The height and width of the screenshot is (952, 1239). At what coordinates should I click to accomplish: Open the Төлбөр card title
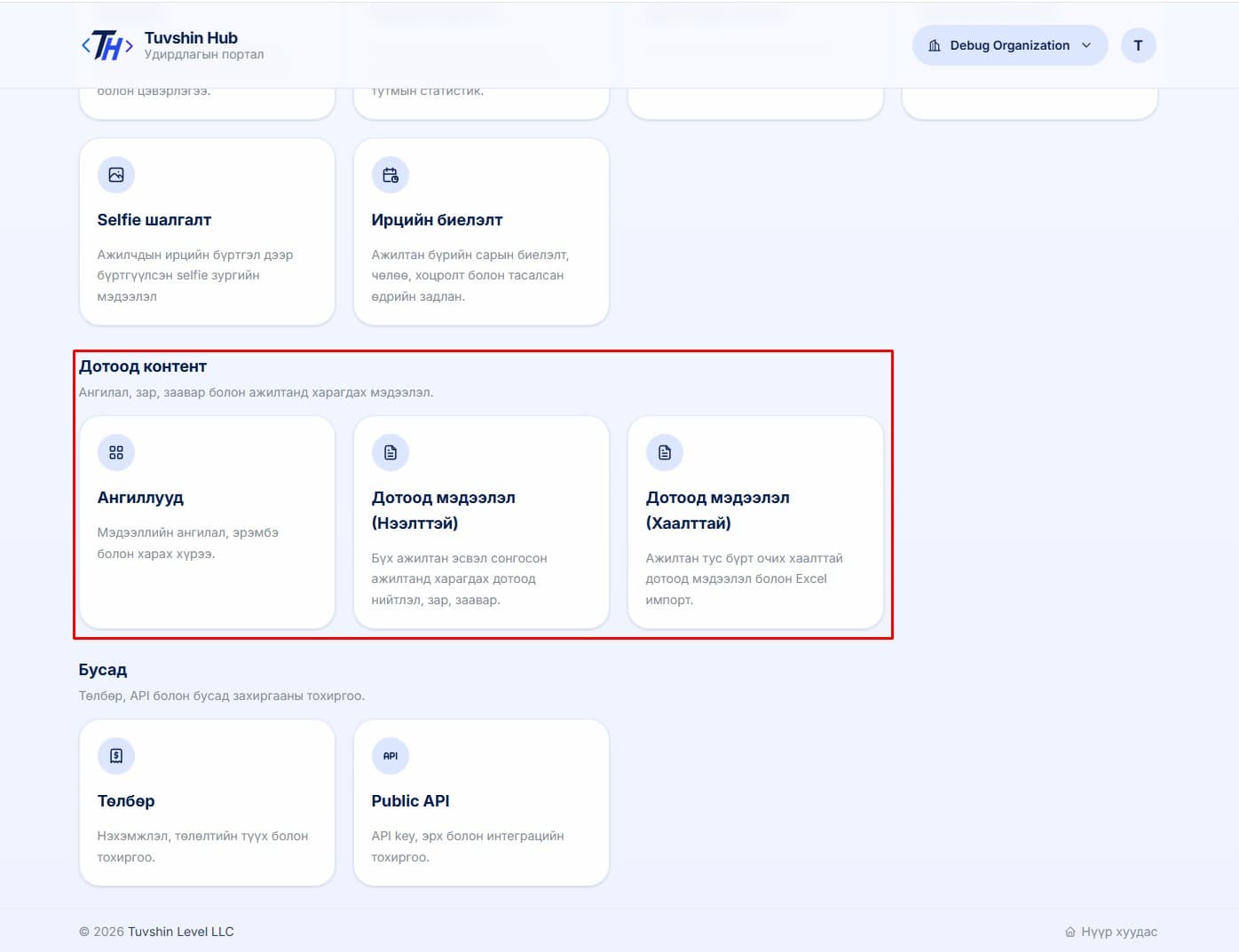click(x=126, y=801)
